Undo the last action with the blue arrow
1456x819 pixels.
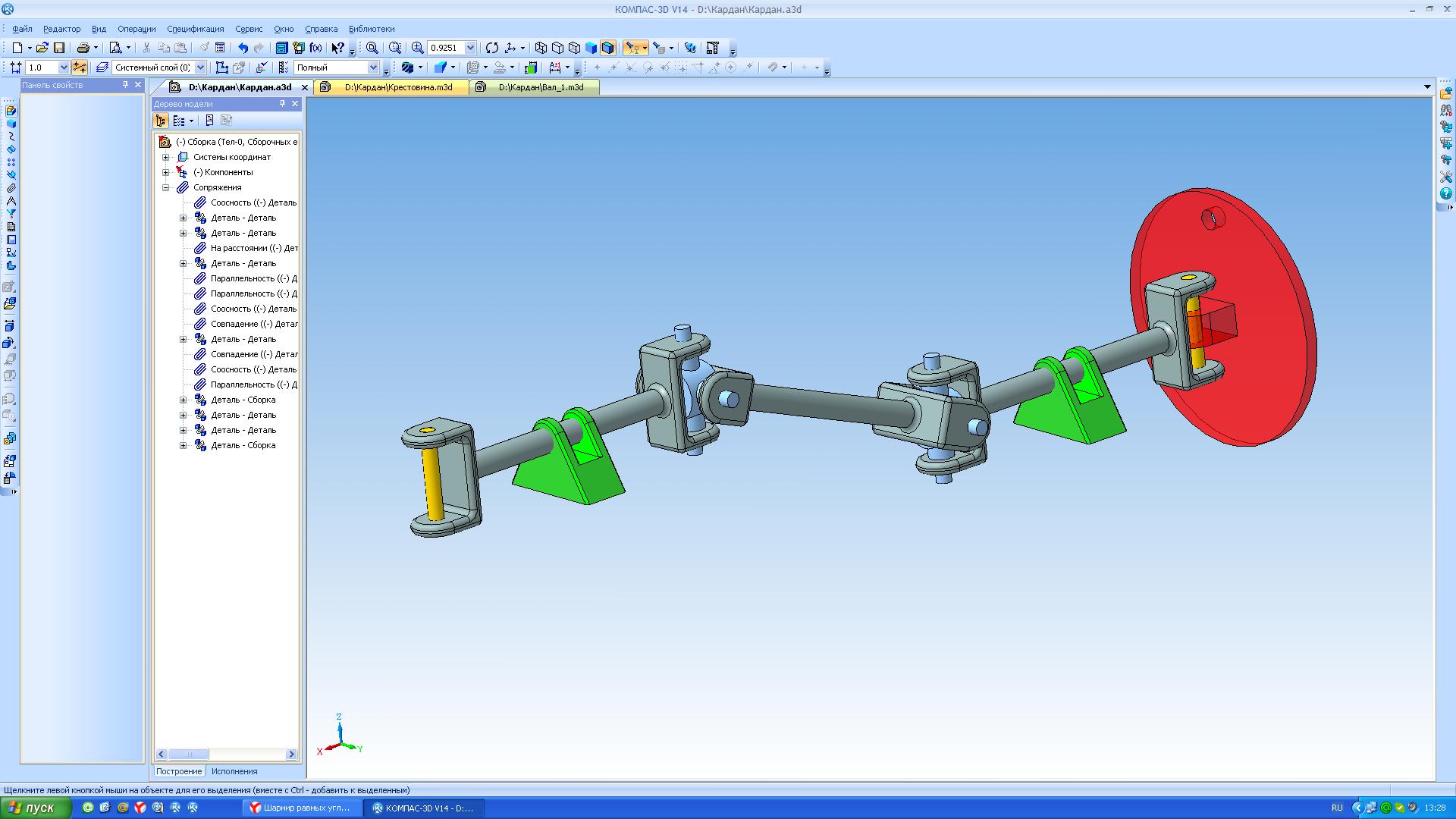pos(243,48)
